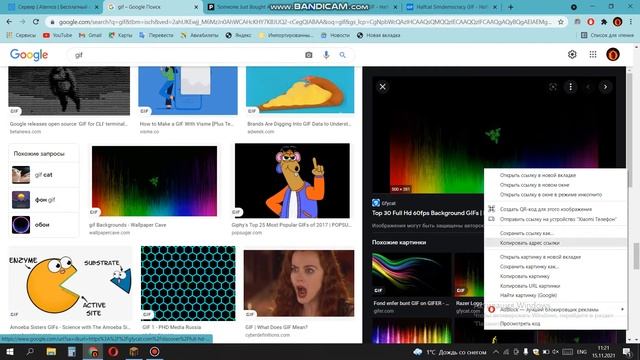The width and height of the screenshot is (640, 360).
Task: Open YouTube bookmark
Action: pyautogui.click(x=58, y=36)
